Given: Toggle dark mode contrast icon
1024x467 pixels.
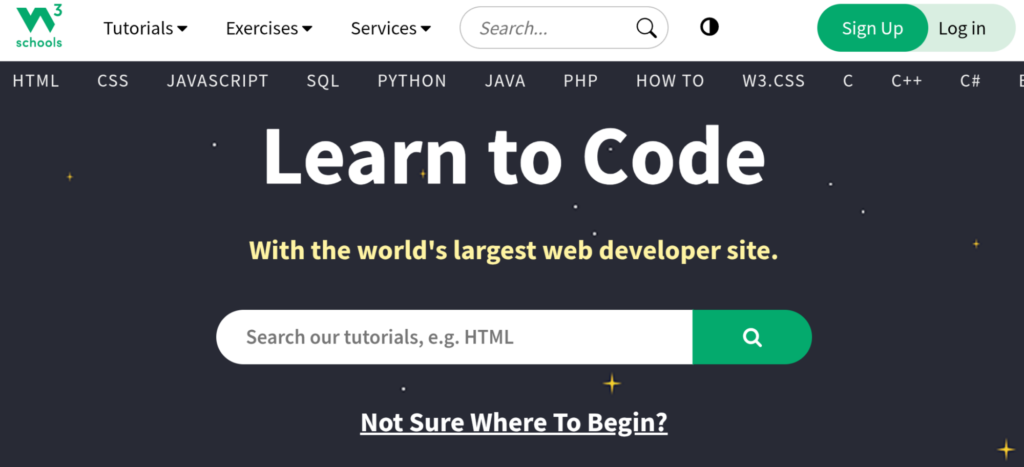Looking at the screenshot, I should (709, 28).
